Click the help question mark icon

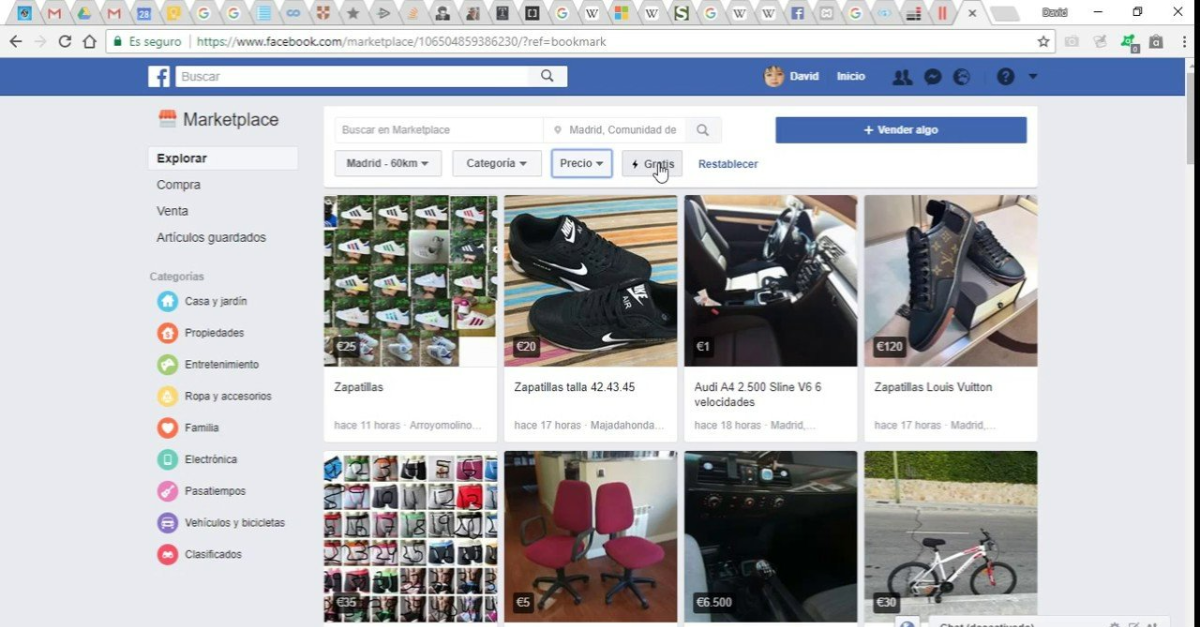coord(1005,77)
